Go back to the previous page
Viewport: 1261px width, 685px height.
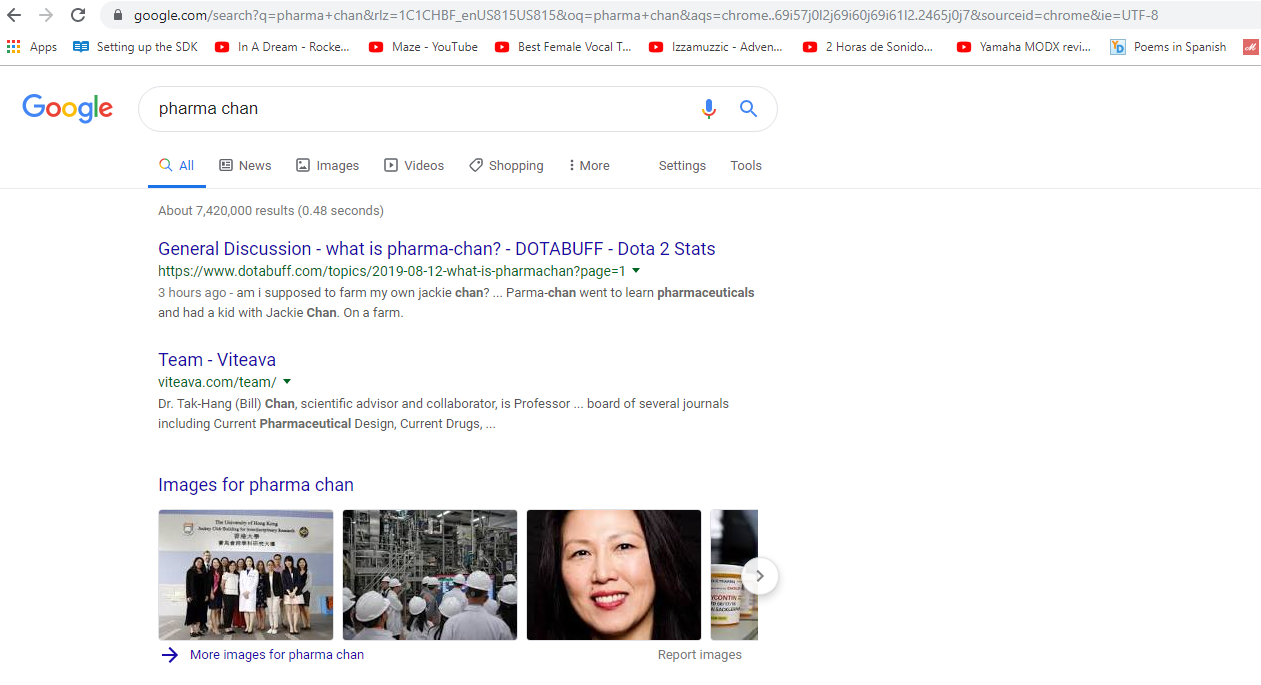(x=14, y=15)
